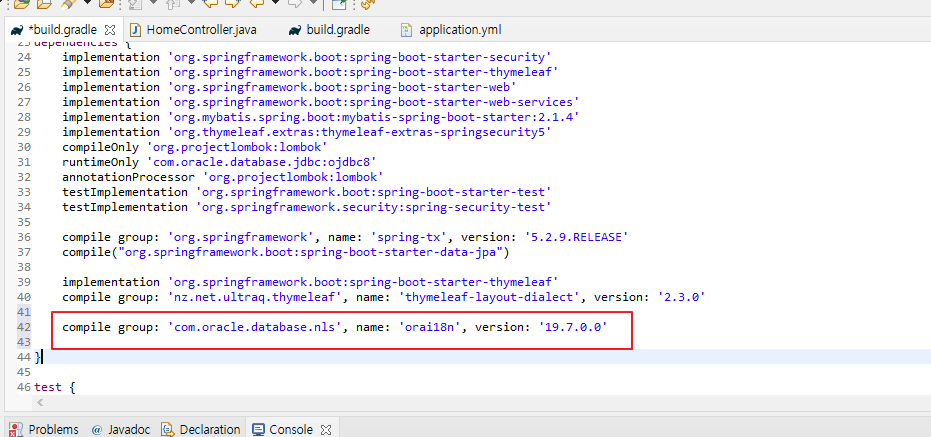Screen dimensions: 931x437
Task: Click the 'thymeleaf-layout-dialect' name string
Action: coord(490,297)
